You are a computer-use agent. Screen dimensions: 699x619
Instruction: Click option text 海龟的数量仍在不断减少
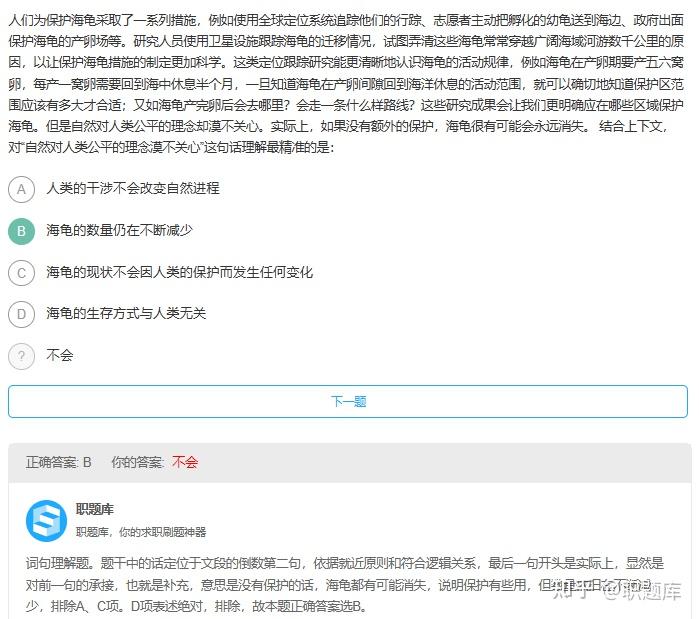point(119,230)
